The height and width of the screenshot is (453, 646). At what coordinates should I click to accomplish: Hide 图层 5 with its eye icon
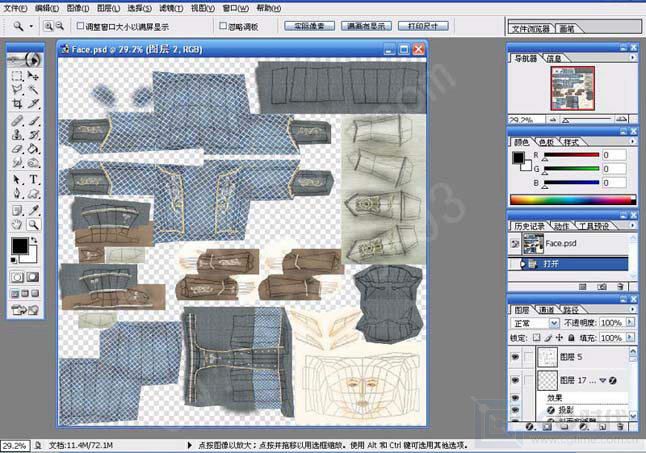tap(515, 357)
